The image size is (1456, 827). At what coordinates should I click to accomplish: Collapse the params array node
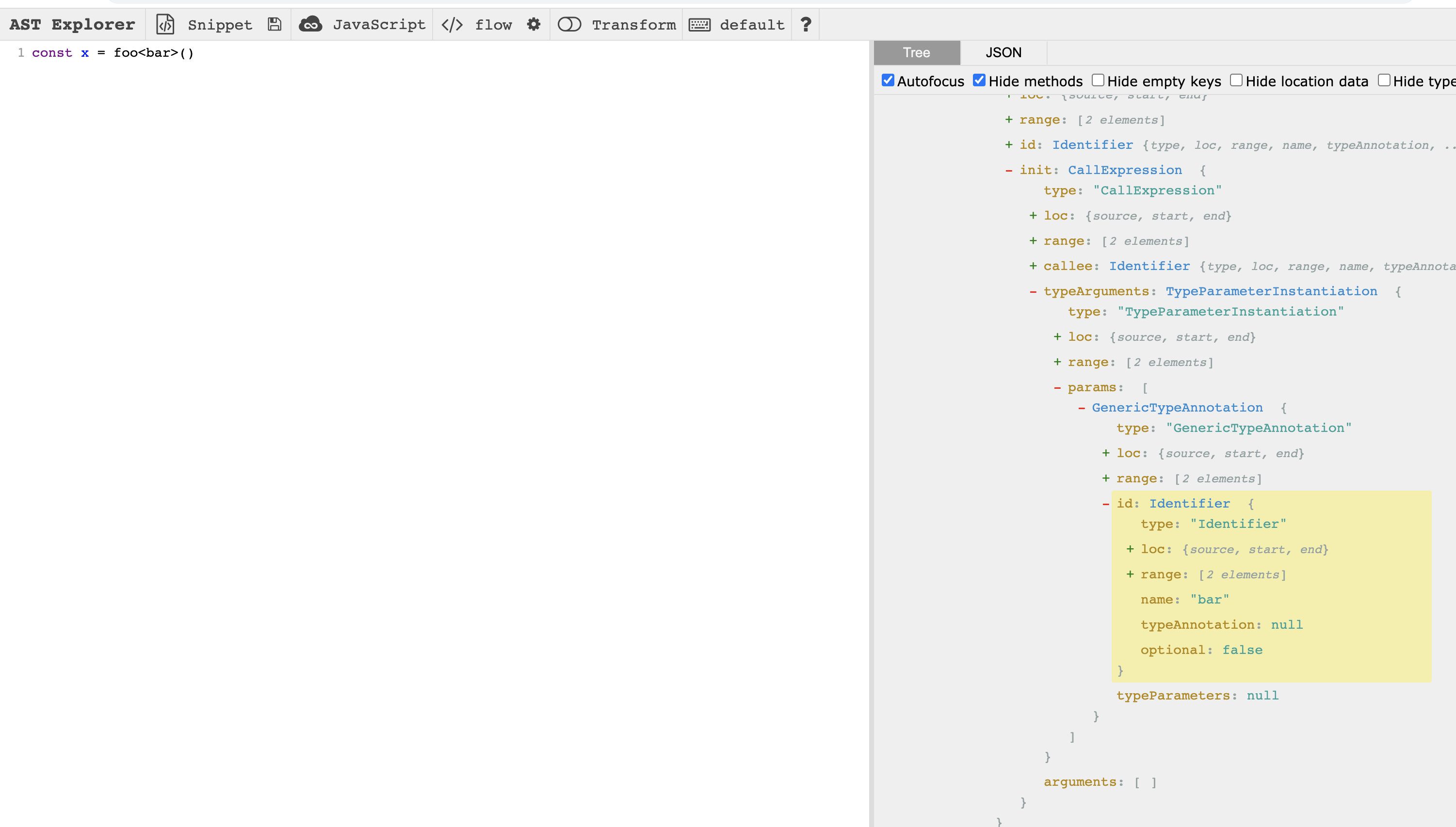pos(1057,388)
